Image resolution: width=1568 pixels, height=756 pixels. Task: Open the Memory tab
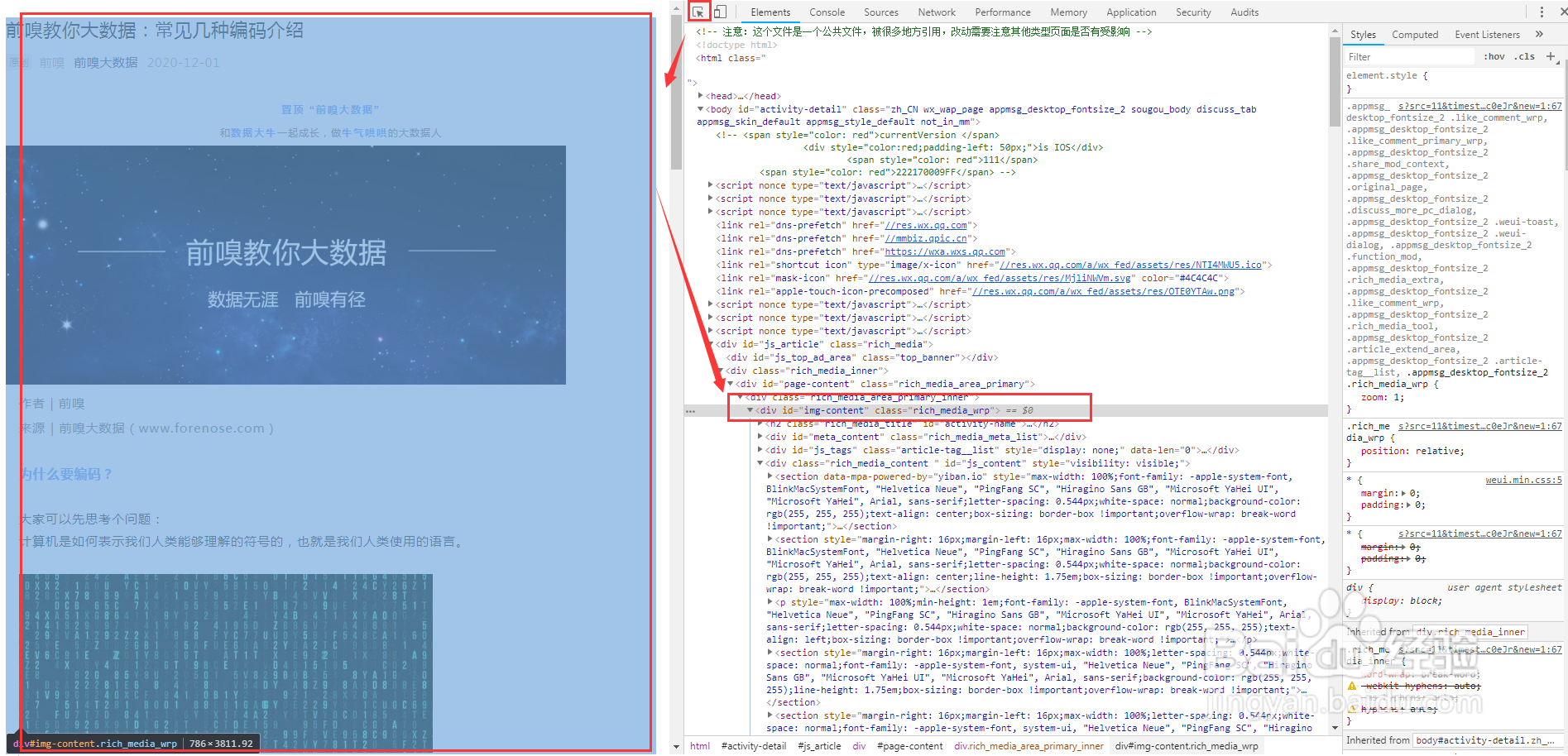1068,12
